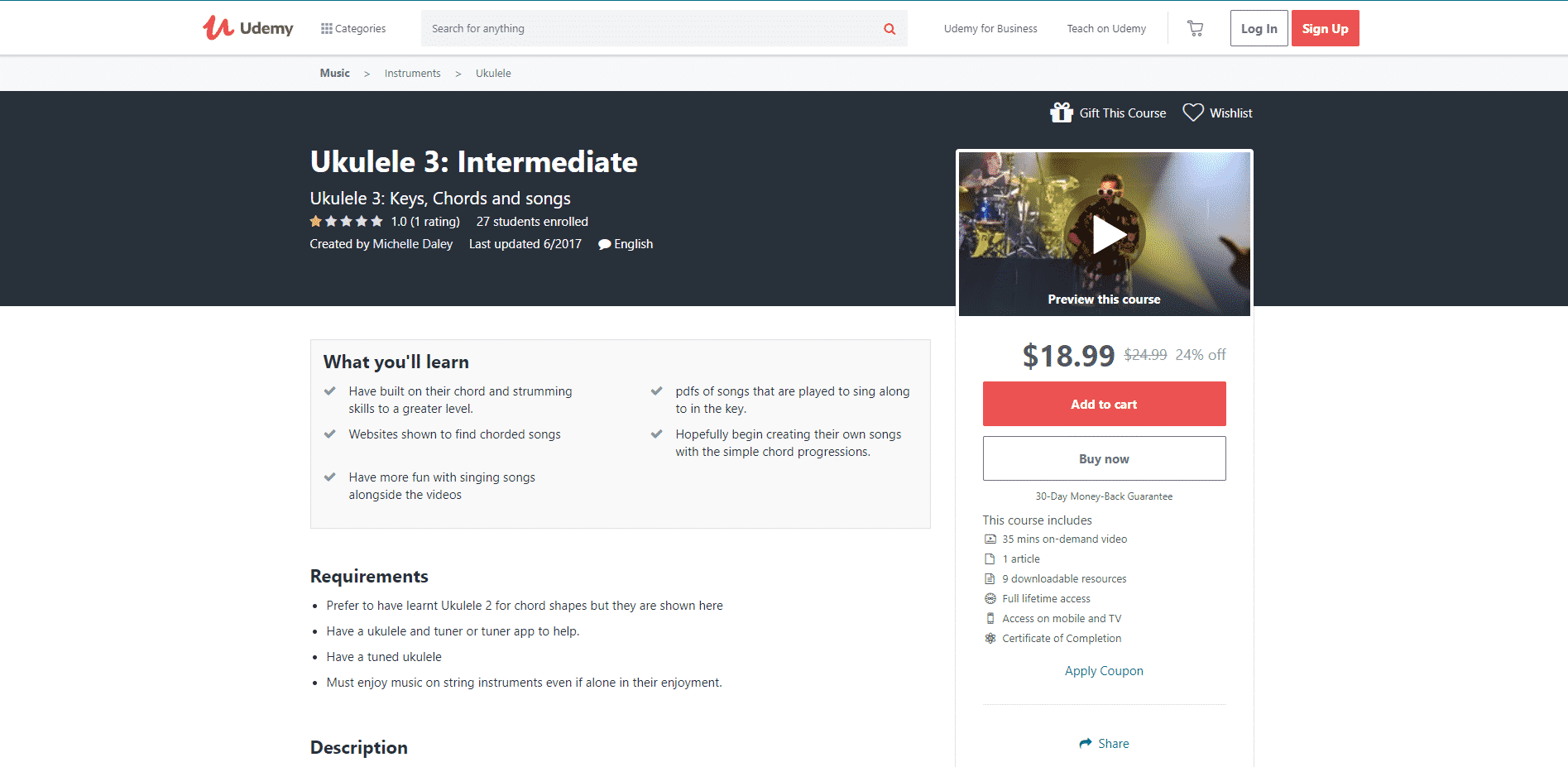The image size is (1568, 767).
Task: Click the Share arrow icon
Action: click(1086, 743)
